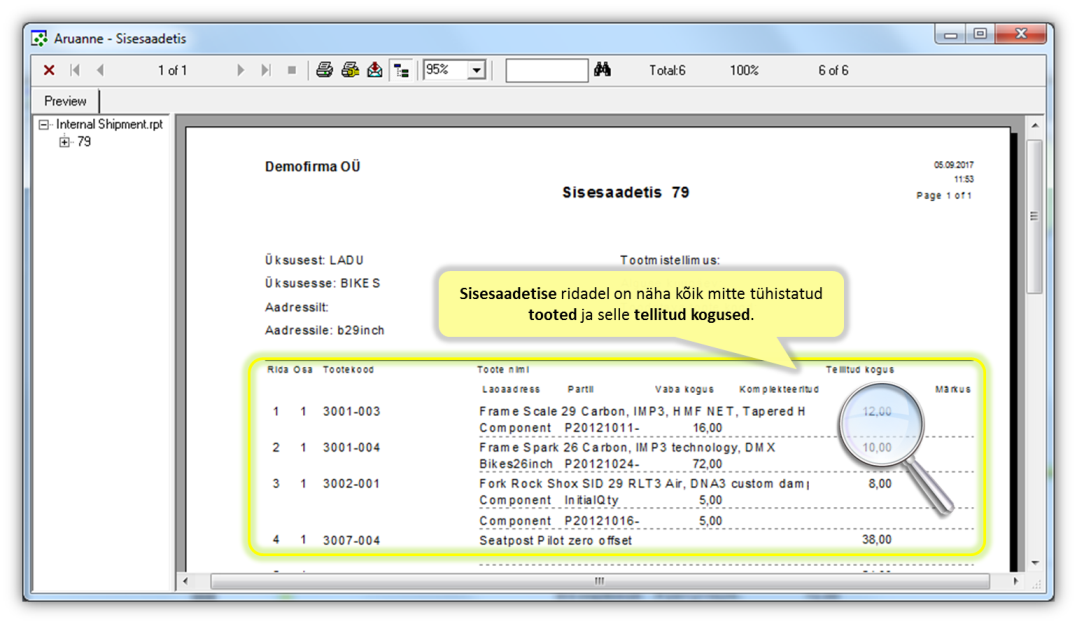This screenshot has width=1077, height=624.
Task: Select the 79 item in tree
Action: click(84, 142)
